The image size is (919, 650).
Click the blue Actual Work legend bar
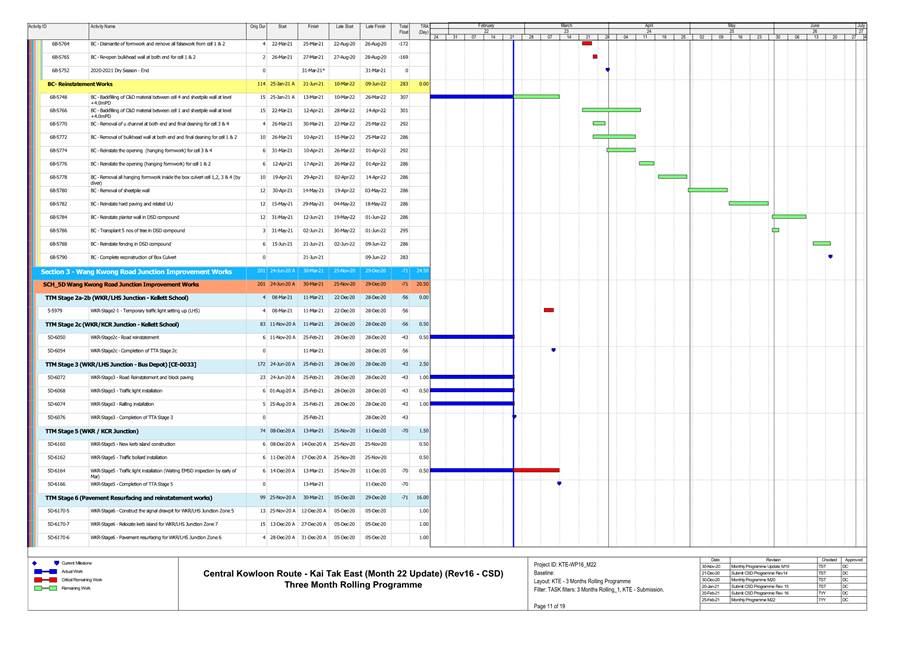point(45,572)
